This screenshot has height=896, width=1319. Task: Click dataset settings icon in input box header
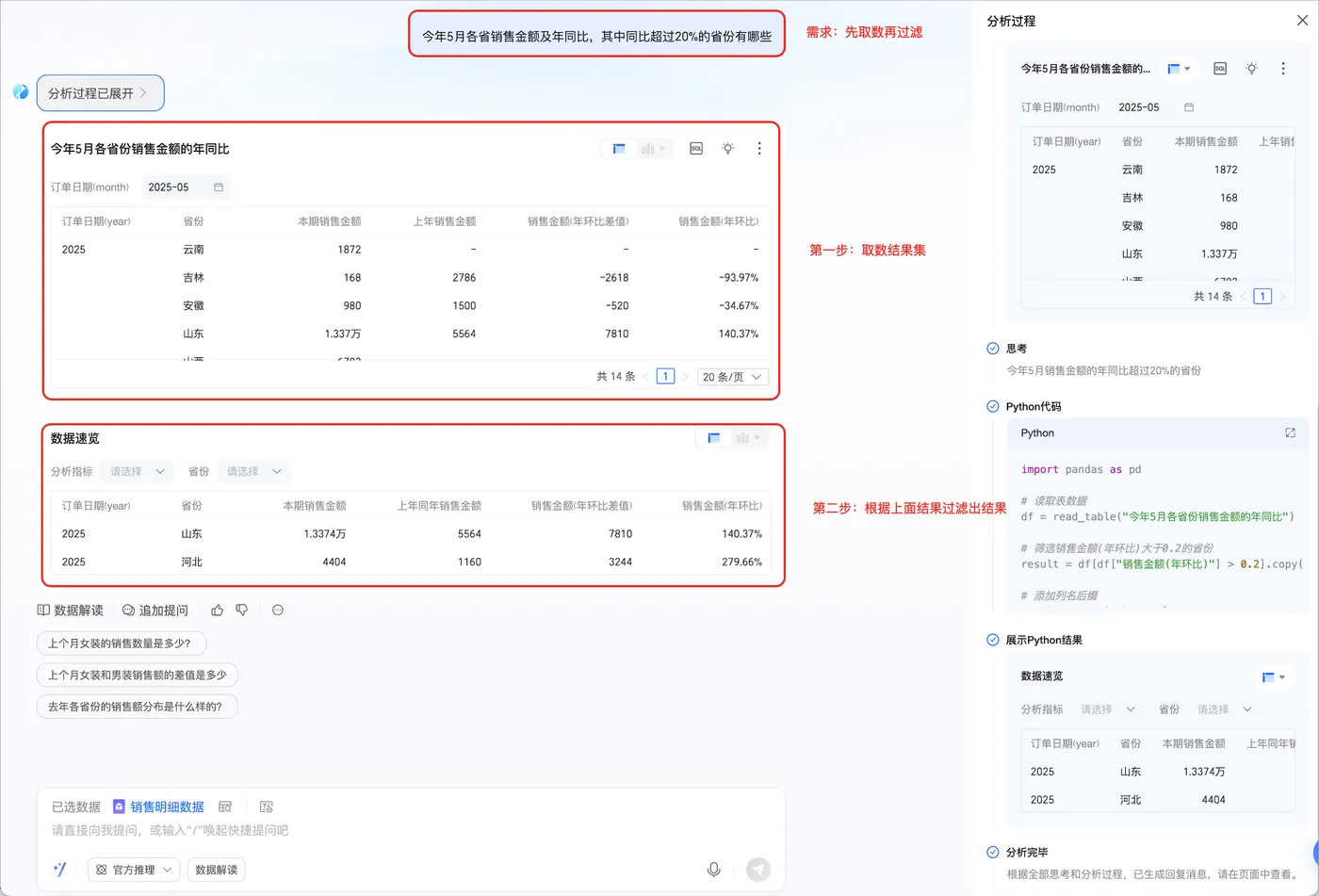[x=267, y=807]
